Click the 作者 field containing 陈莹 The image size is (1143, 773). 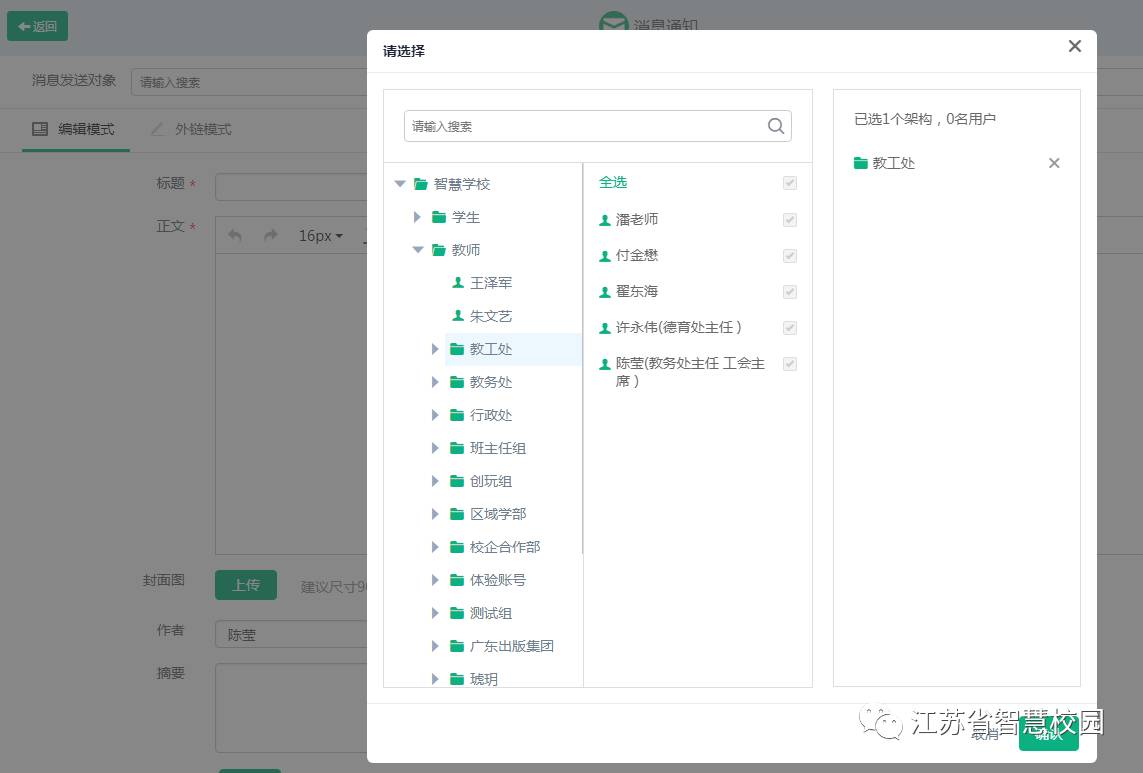pos(292,634)
